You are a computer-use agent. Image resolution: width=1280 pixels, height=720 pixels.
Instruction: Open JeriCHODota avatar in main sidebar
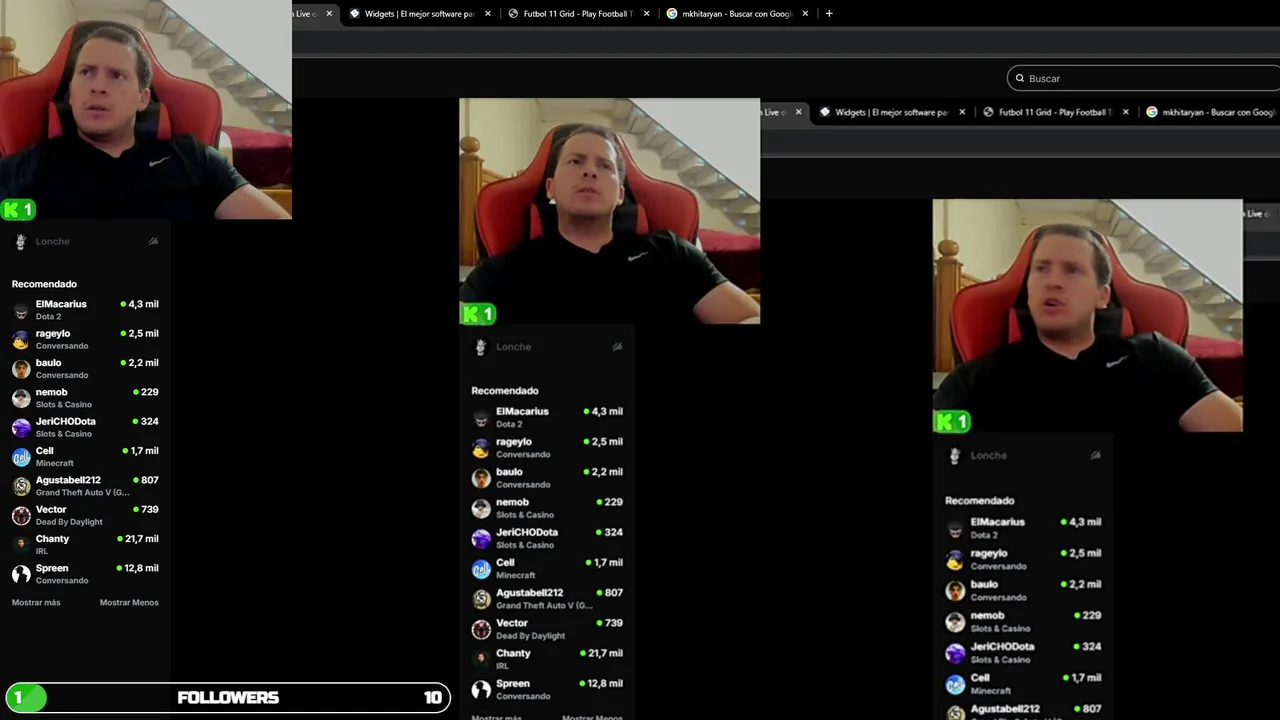coord(21,427)
